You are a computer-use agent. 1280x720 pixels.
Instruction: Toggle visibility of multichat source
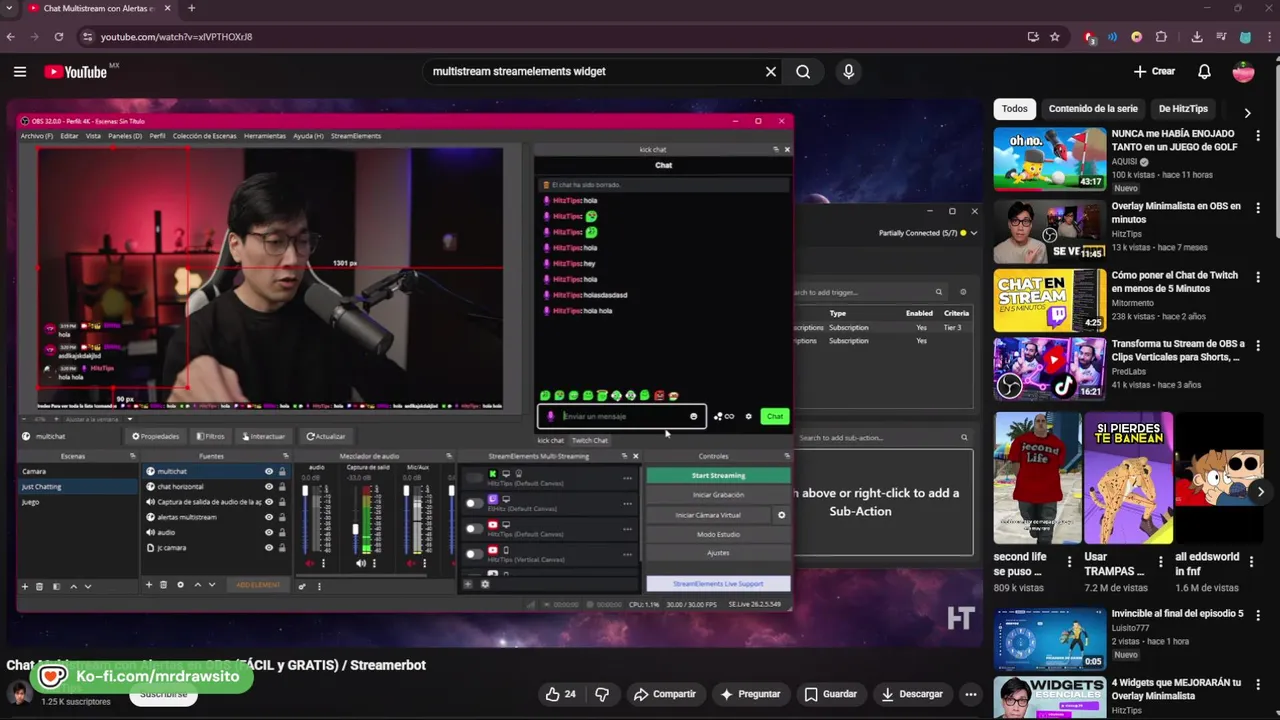pos(268,472)
